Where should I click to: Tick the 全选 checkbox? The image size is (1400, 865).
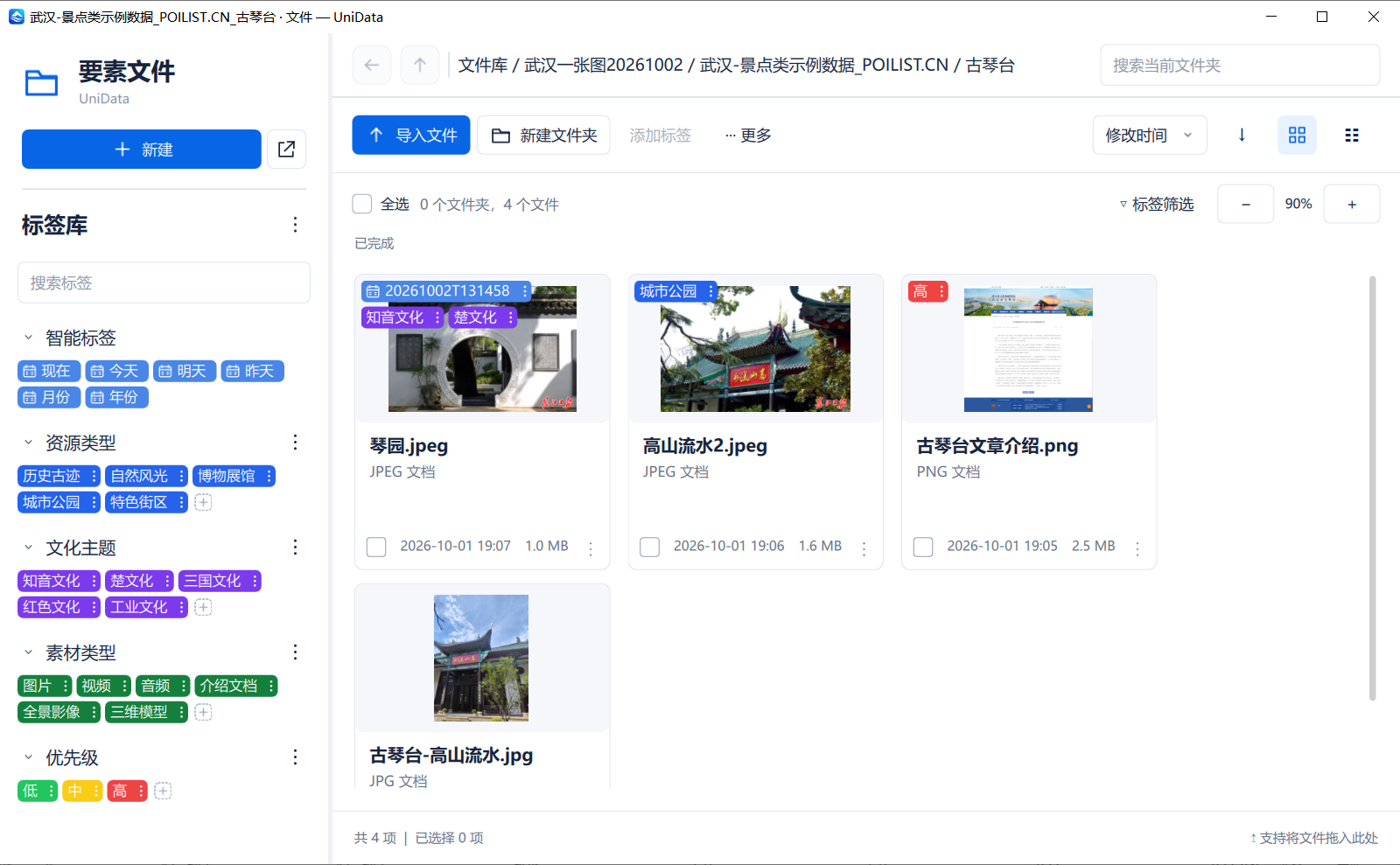point(362,204)
